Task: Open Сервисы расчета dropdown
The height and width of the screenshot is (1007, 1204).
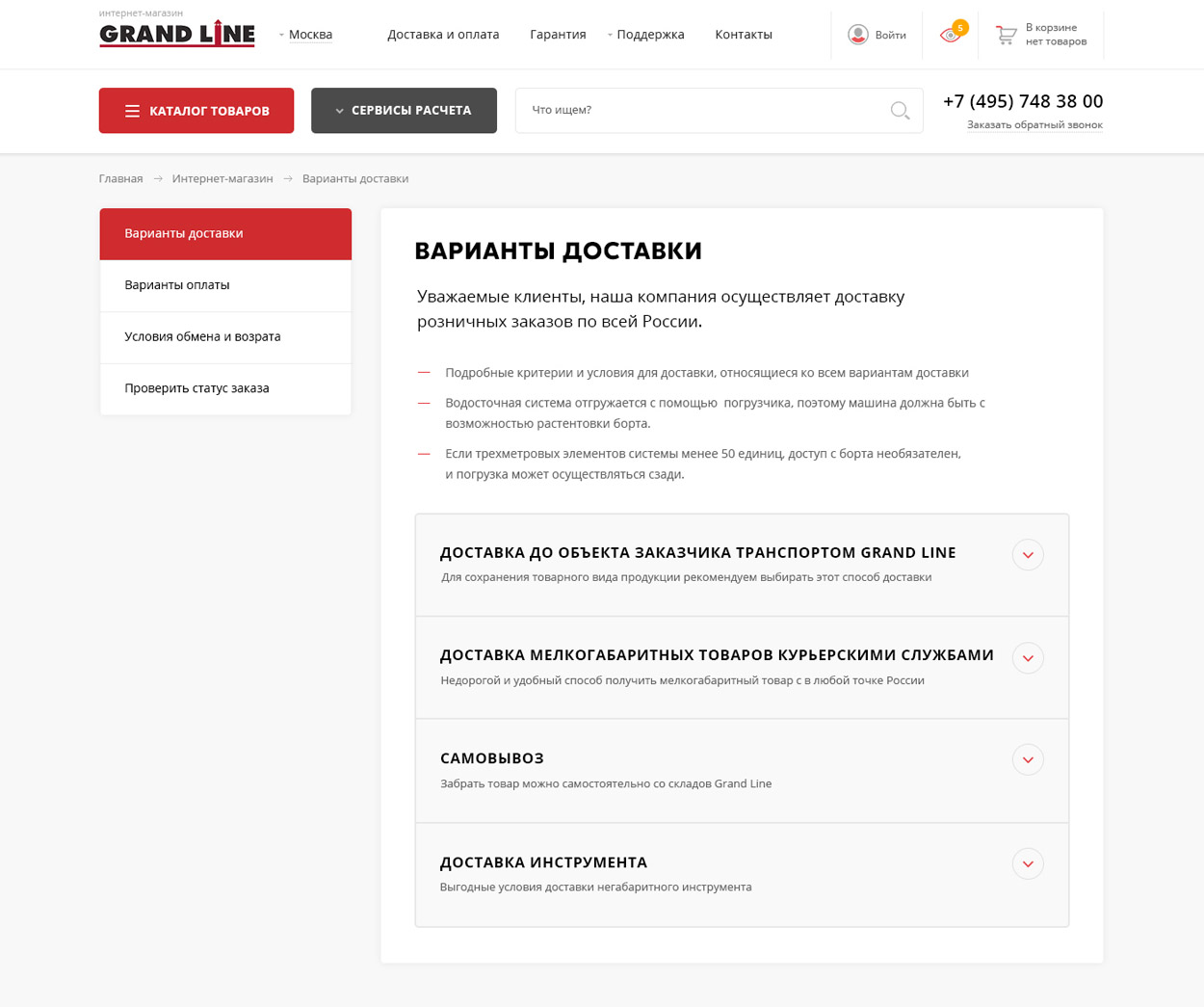Action: (404, 110)
